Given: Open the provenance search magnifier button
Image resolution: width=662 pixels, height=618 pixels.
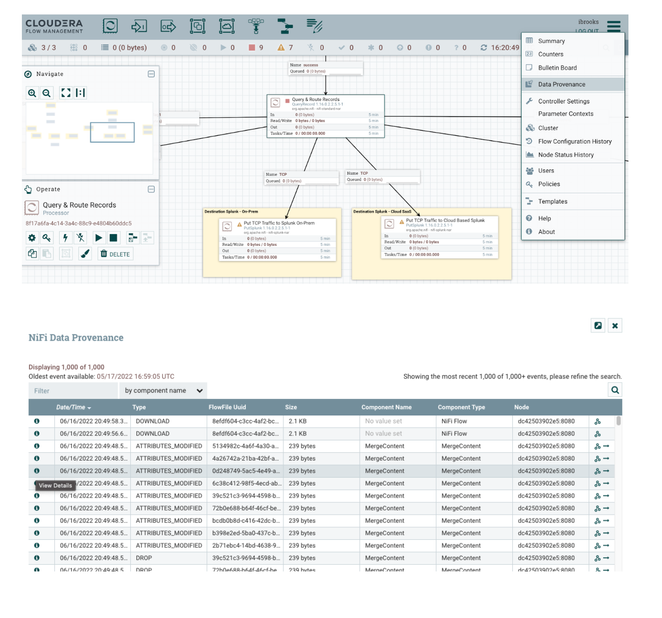Looking at the screenshot, I should point(615,390).
